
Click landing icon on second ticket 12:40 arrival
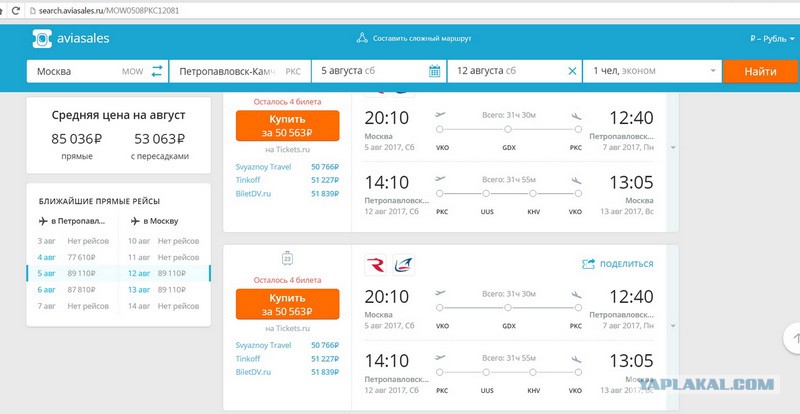pos(577,294)
